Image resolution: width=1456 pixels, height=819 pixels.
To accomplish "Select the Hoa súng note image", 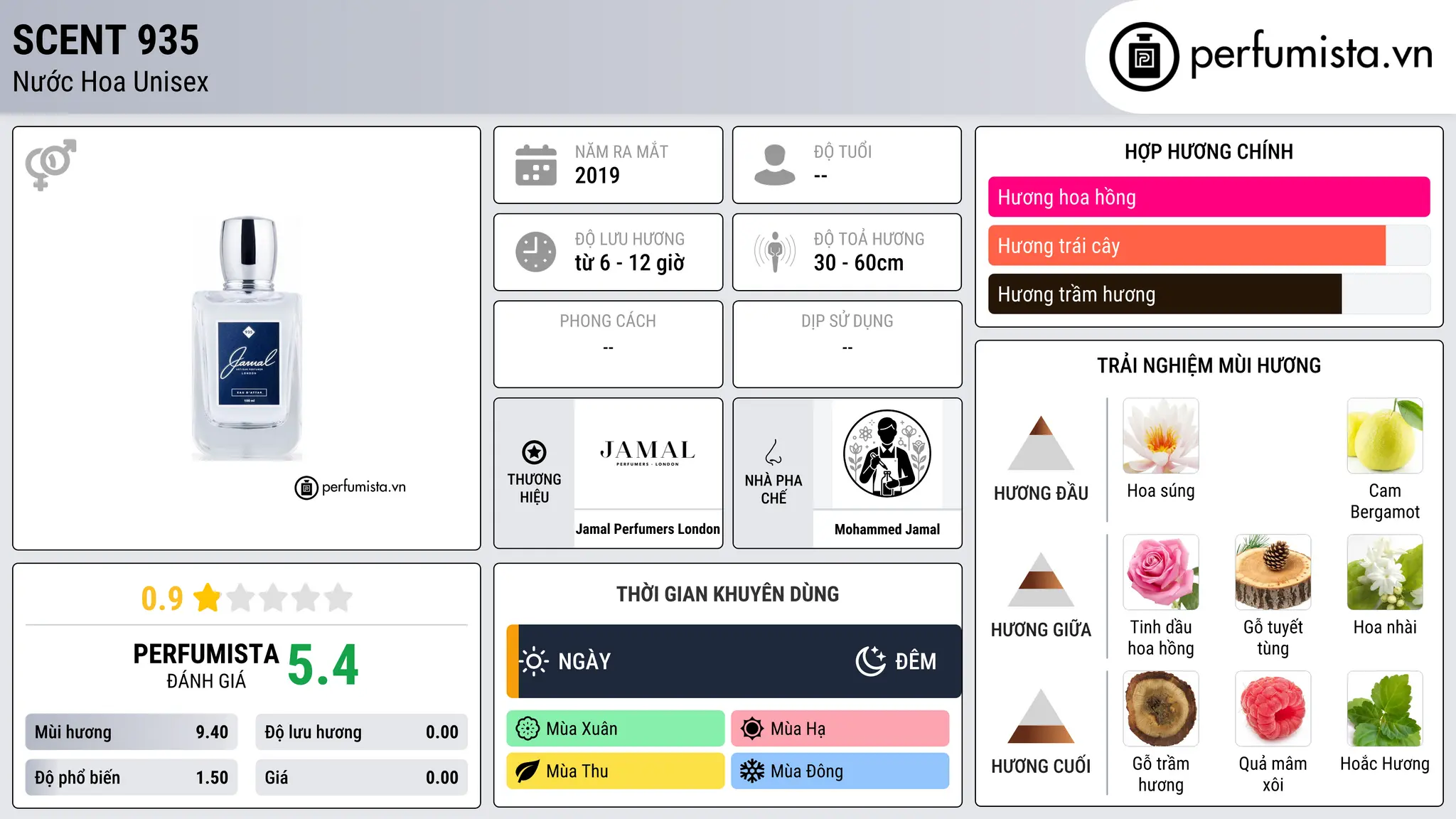I will click(x=1161, y=436).
